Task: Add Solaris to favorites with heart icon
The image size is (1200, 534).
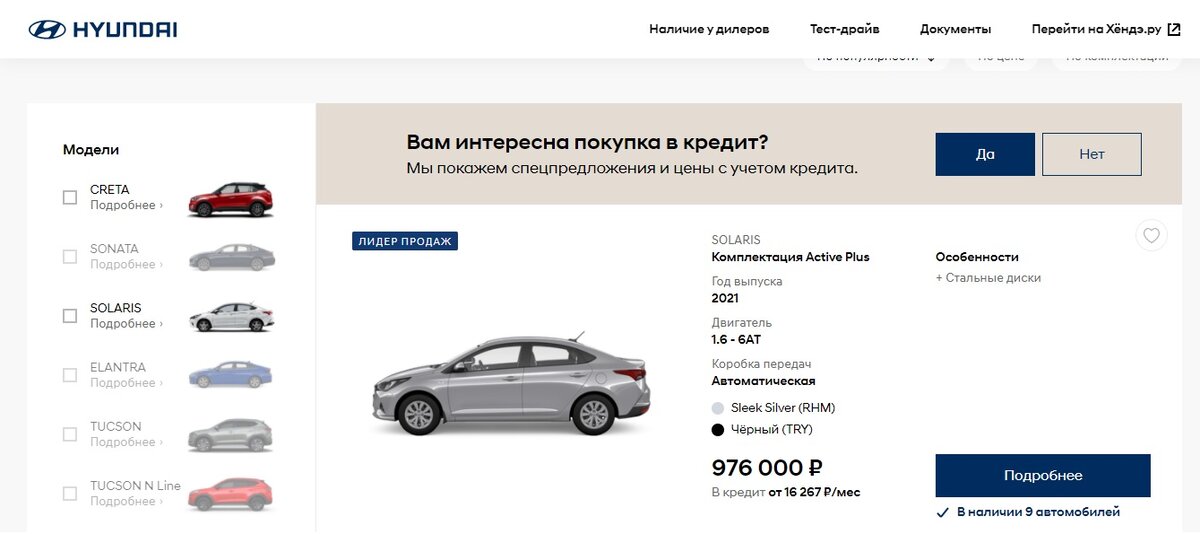Action: click(1151, 236)
